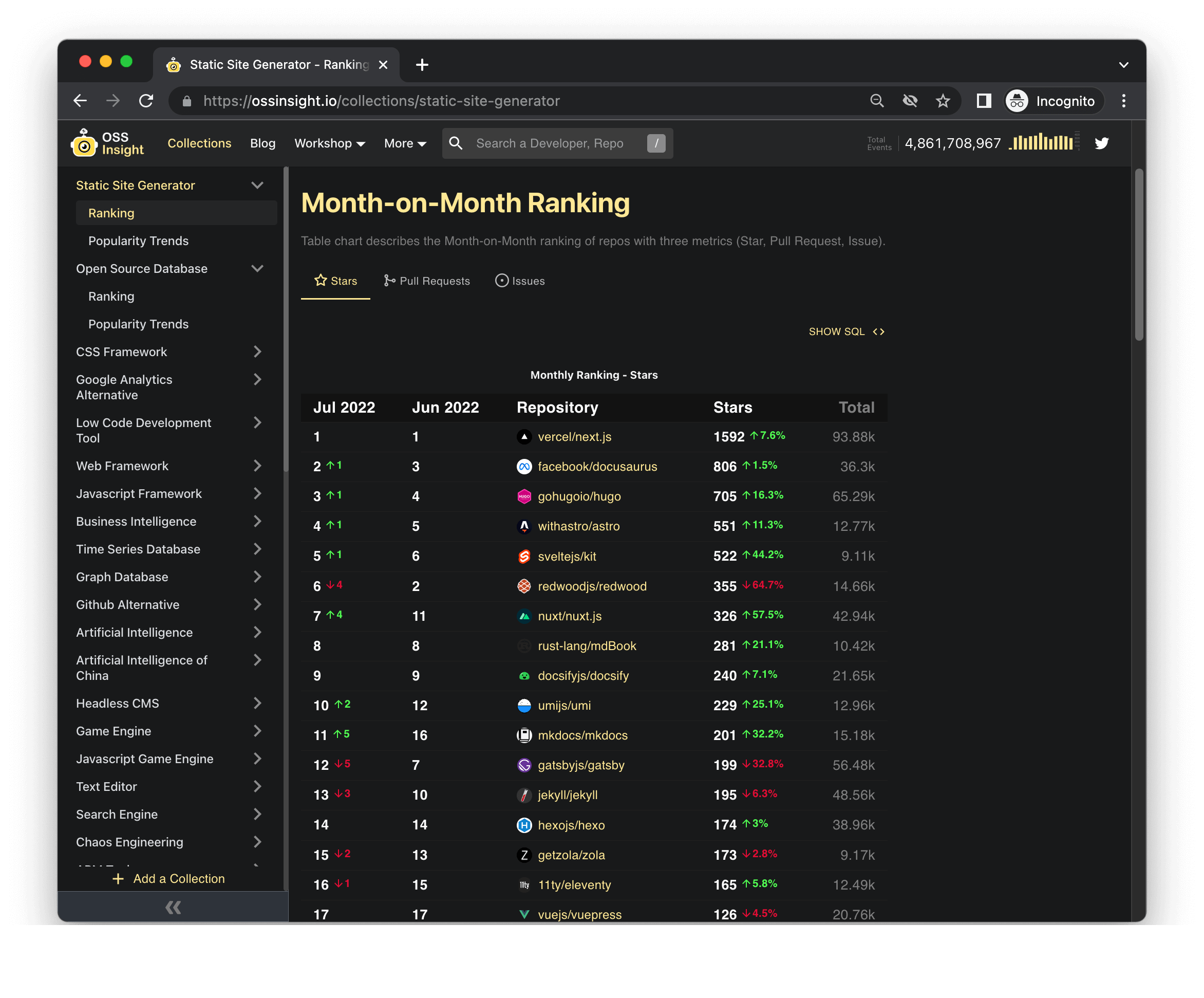The height and width of the screenshot is (998, 1204).
Task: Collapse the Static Site Generator section
Action: tap(257, 185)
